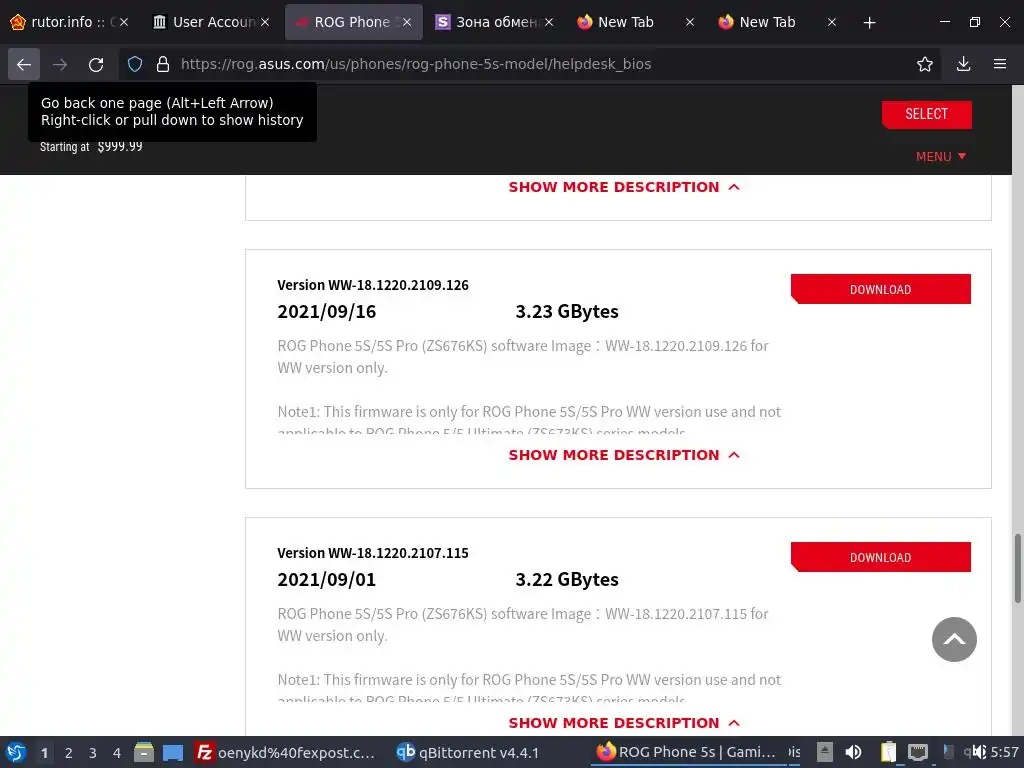Close the ROG Phone tab
1024x768 pixels.
coord(407,22)
